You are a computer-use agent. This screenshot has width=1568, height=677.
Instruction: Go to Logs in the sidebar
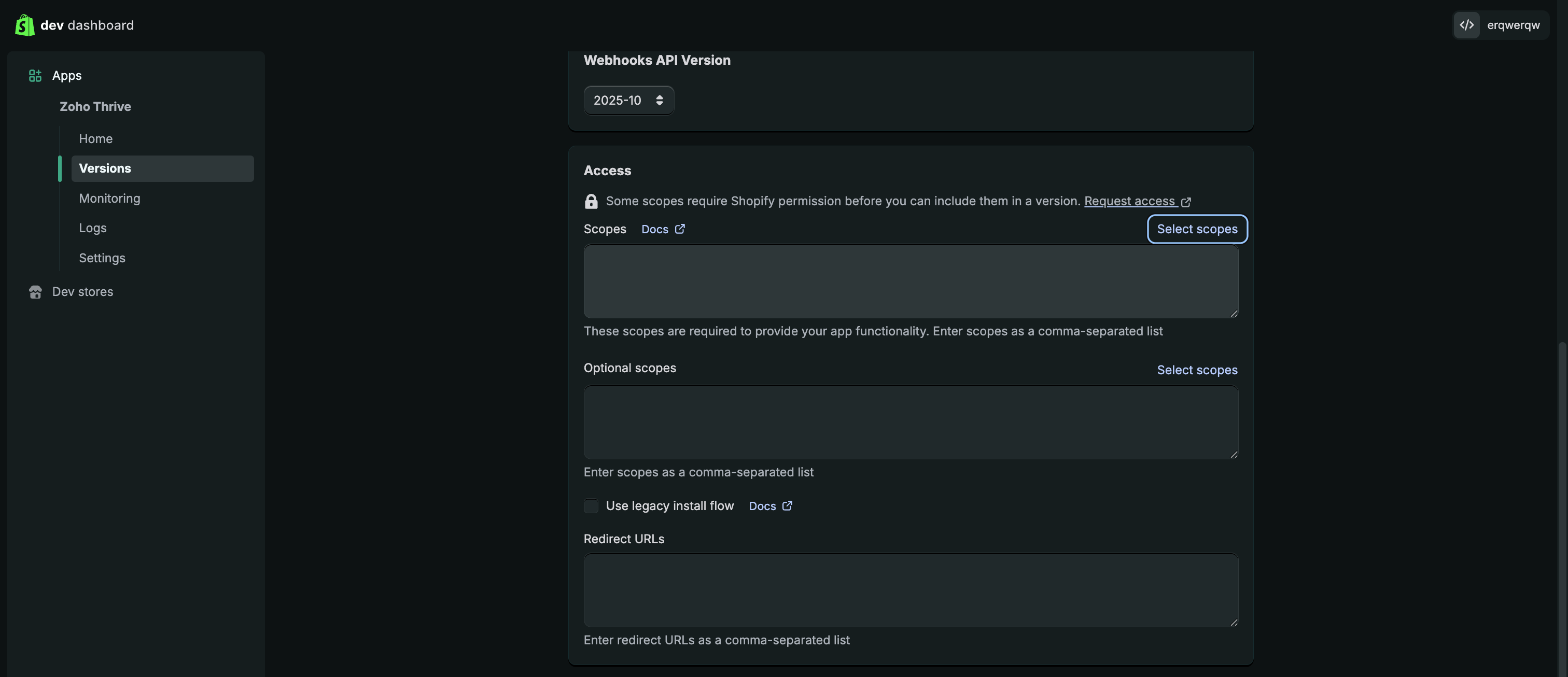[x=92, y=228]
